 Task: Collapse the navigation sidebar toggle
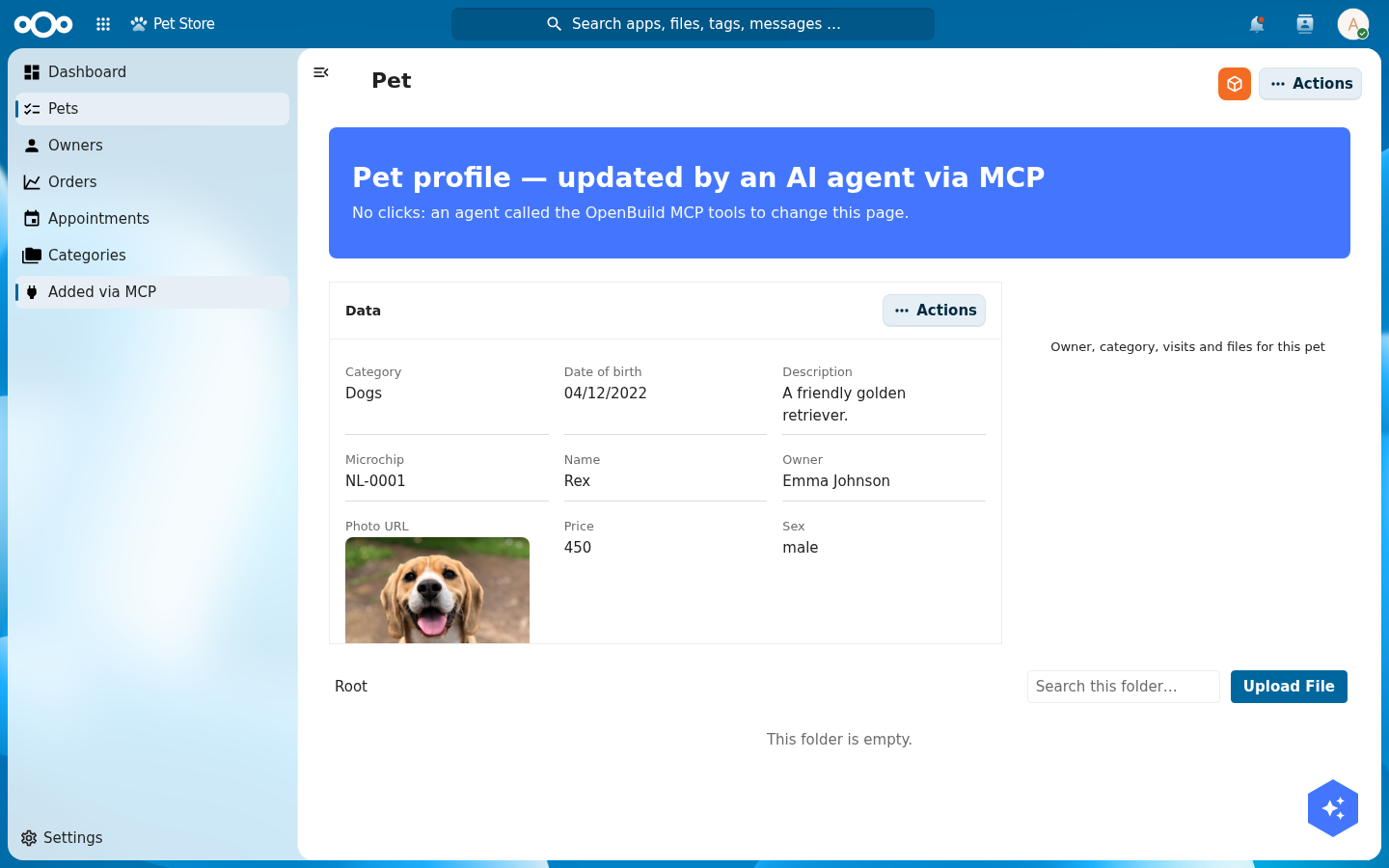pyautogui.click(x=321, y=72)
